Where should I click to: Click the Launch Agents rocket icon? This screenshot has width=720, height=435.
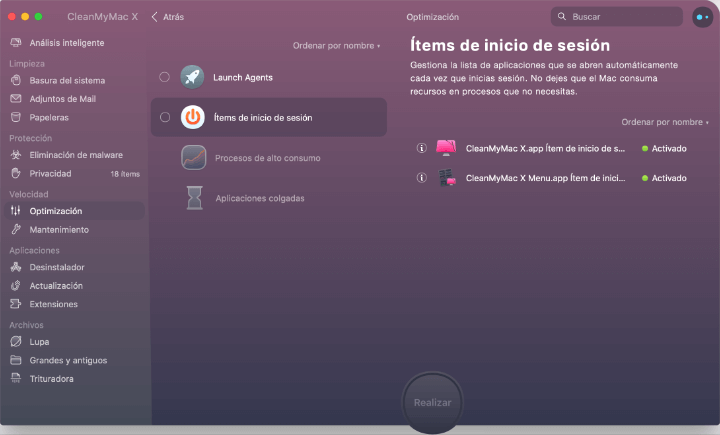point(192,77)
